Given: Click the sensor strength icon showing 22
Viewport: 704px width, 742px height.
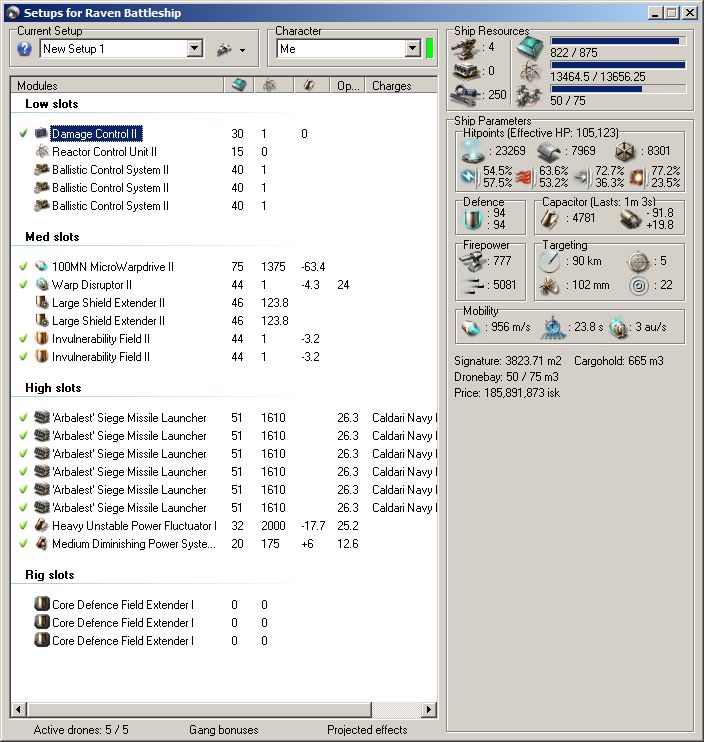Looking at the screenshot, I should coord(639,285).
